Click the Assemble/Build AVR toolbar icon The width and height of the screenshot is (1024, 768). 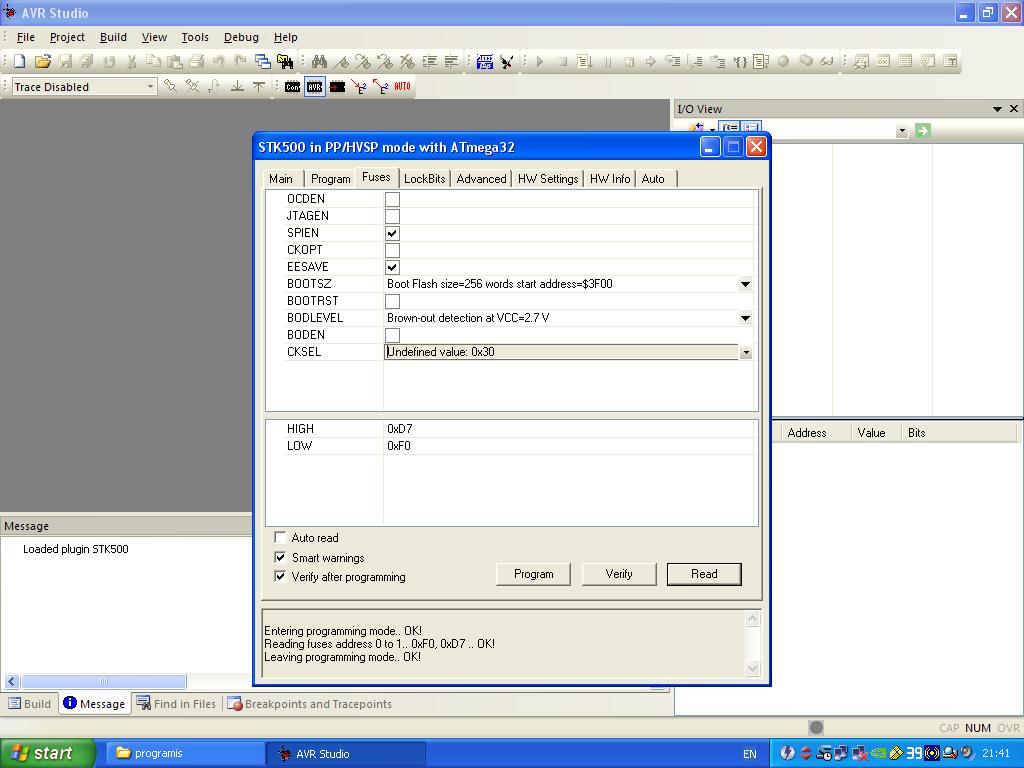484,61
